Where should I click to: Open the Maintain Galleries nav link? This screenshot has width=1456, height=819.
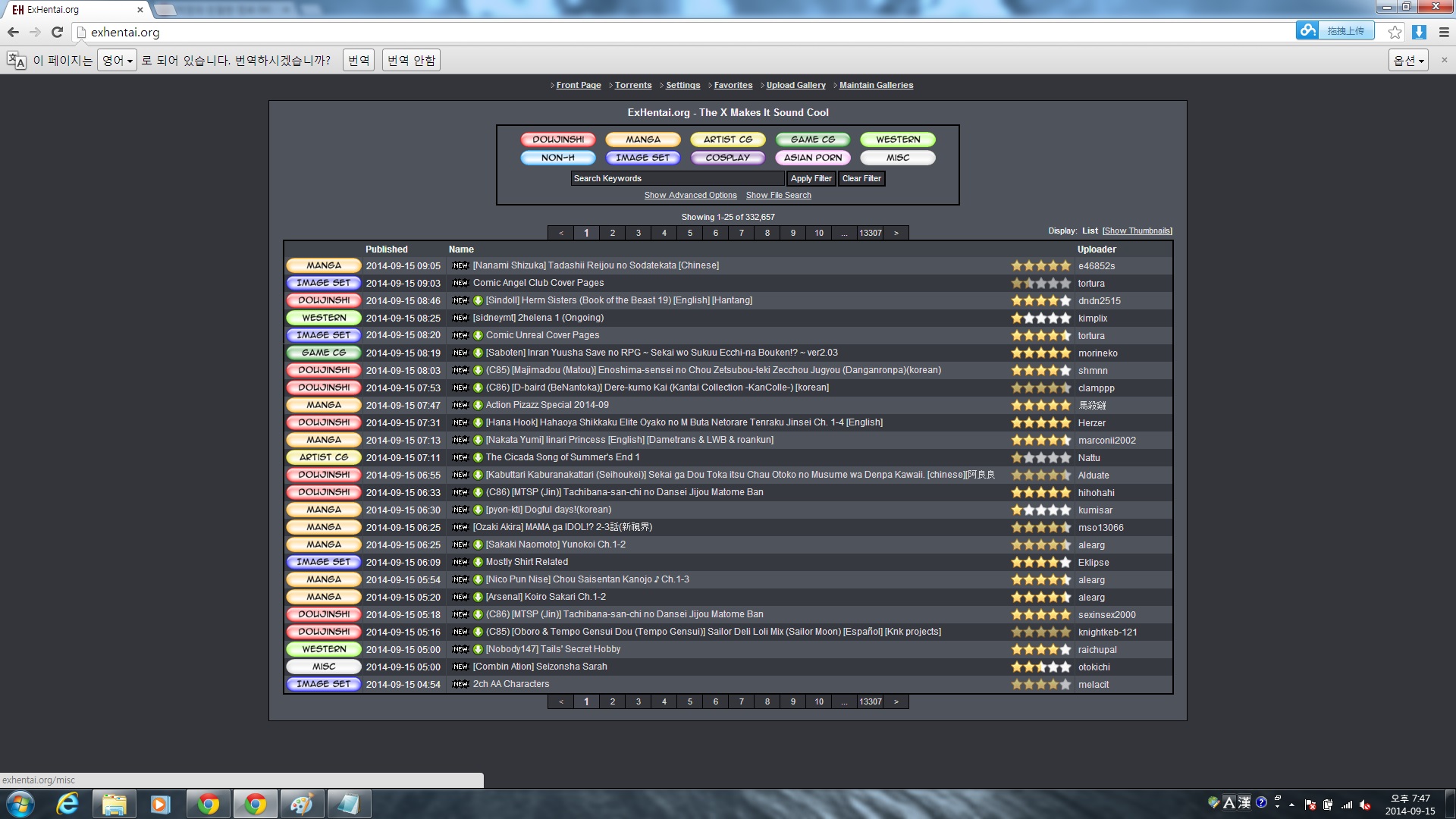coord(877,86)
